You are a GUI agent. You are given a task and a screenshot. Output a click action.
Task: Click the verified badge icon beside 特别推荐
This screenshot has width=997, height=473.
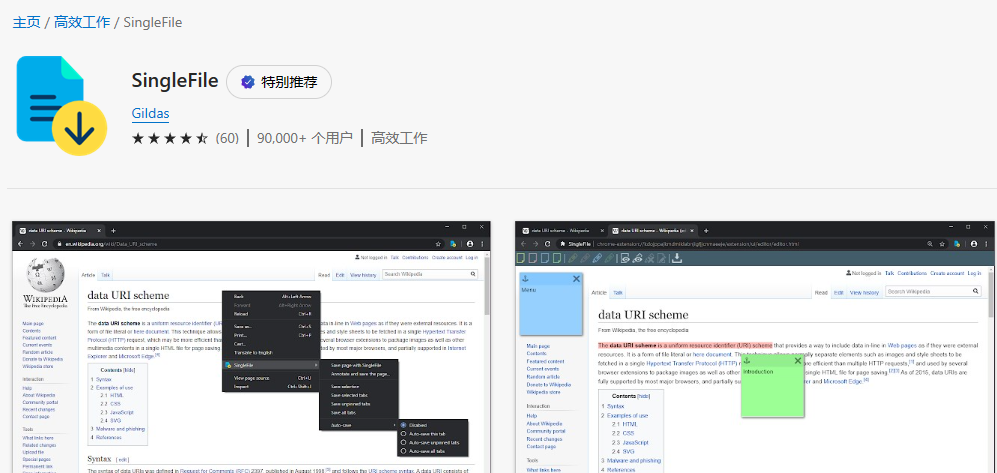click(x=245, y=82)
